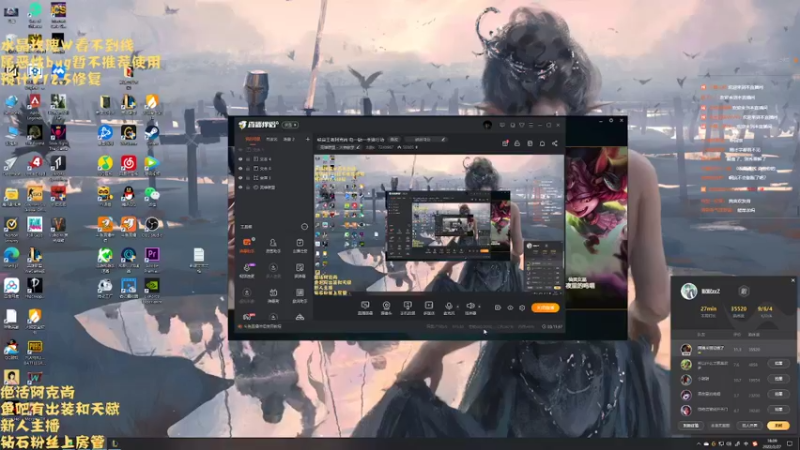Image resolution: width=800 pixels, height=450 pixels.
Task: Click the microphone icon in streaming toolbar
Action: click(x=448, y=306)
